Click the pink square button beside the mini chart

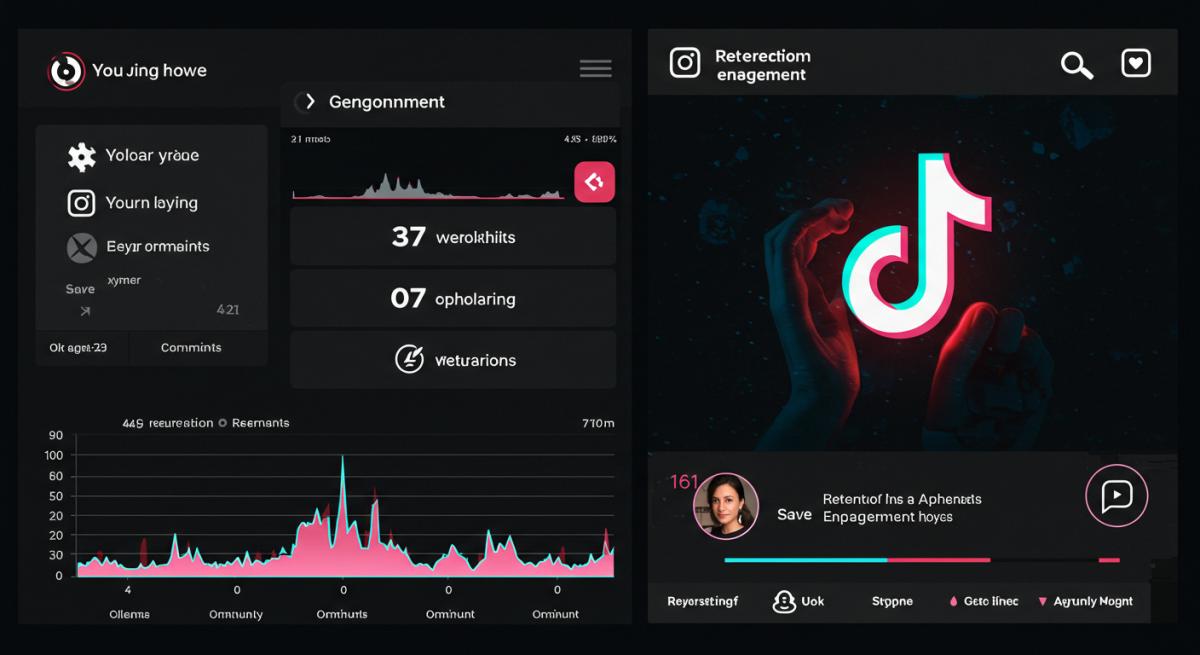pyautogui.click(x=594, y=182)
